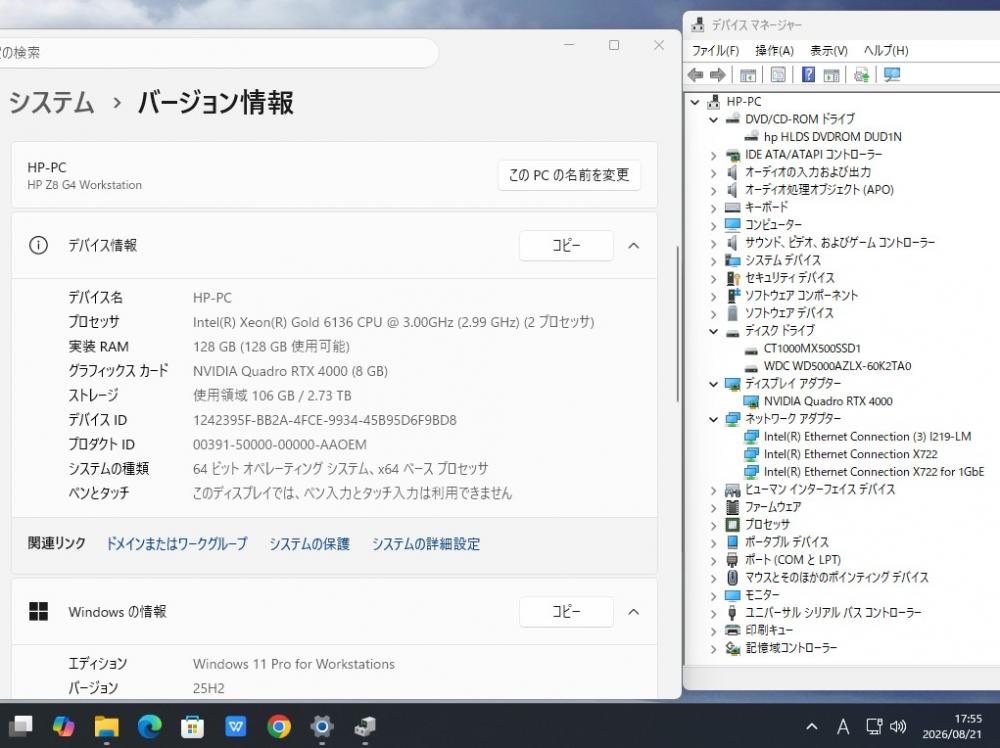Click the デバイス ID value text

click(325, 420)
